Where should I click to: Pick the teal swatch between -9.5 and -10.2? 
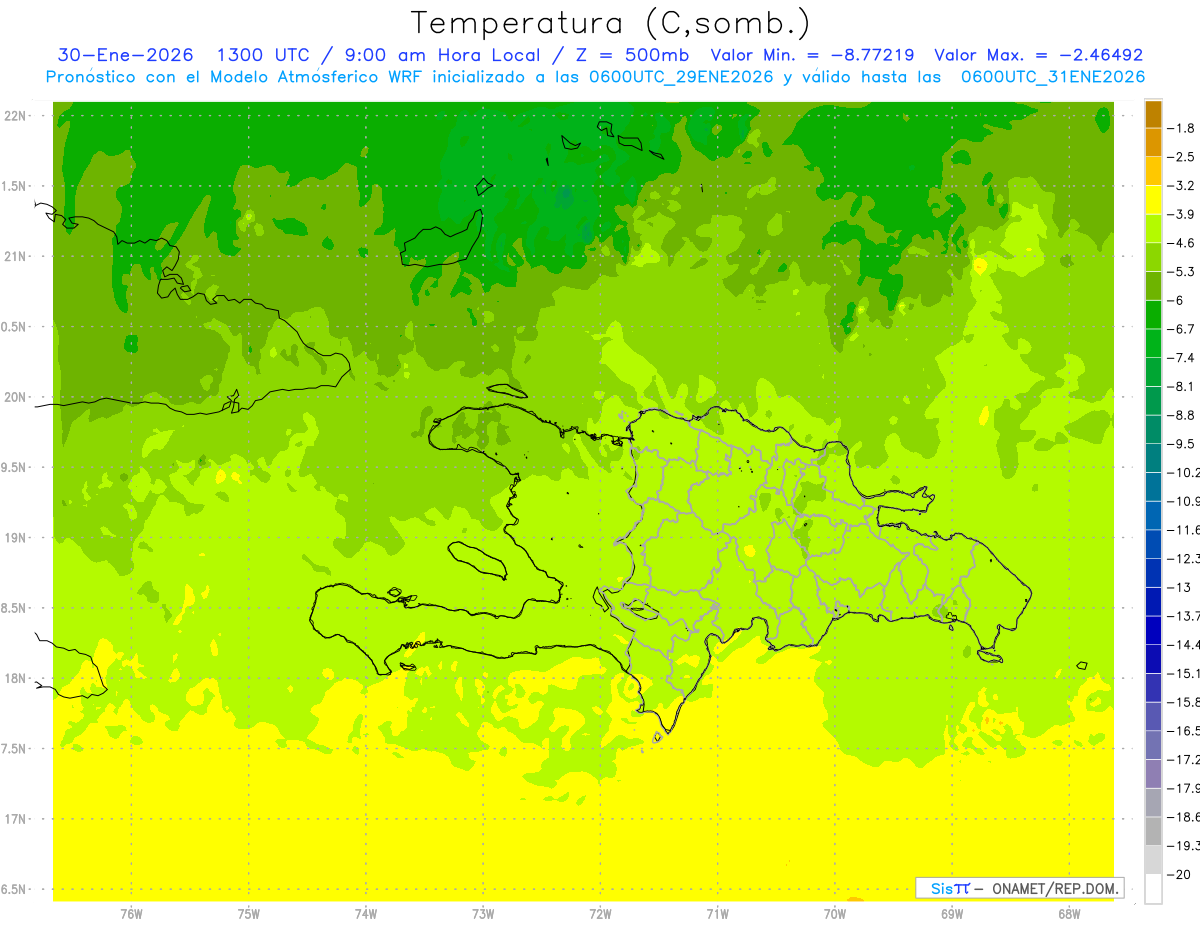click(x=1153, y=458)
